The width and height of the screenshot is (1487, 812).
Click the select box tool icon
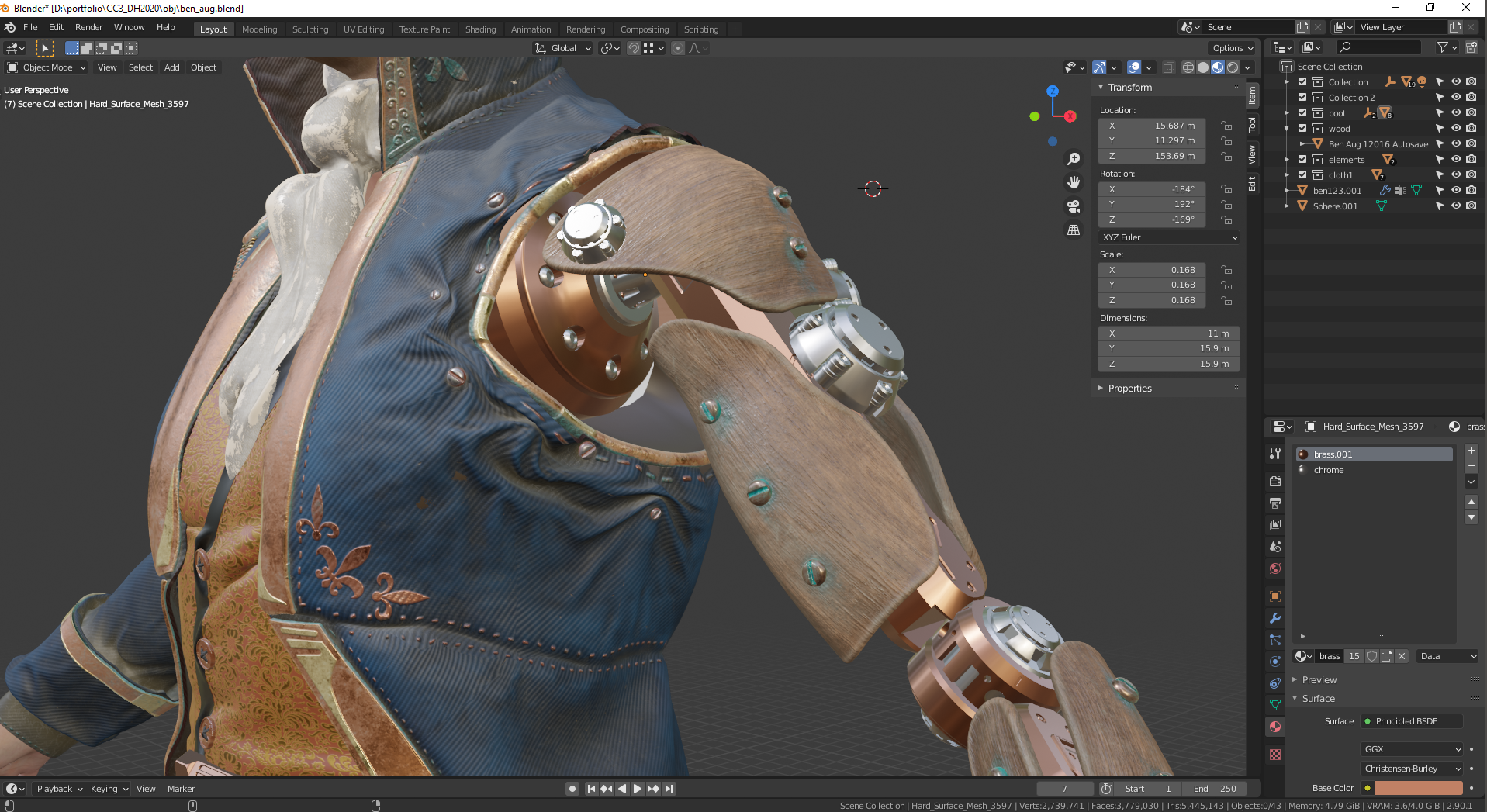coord(45,48)
